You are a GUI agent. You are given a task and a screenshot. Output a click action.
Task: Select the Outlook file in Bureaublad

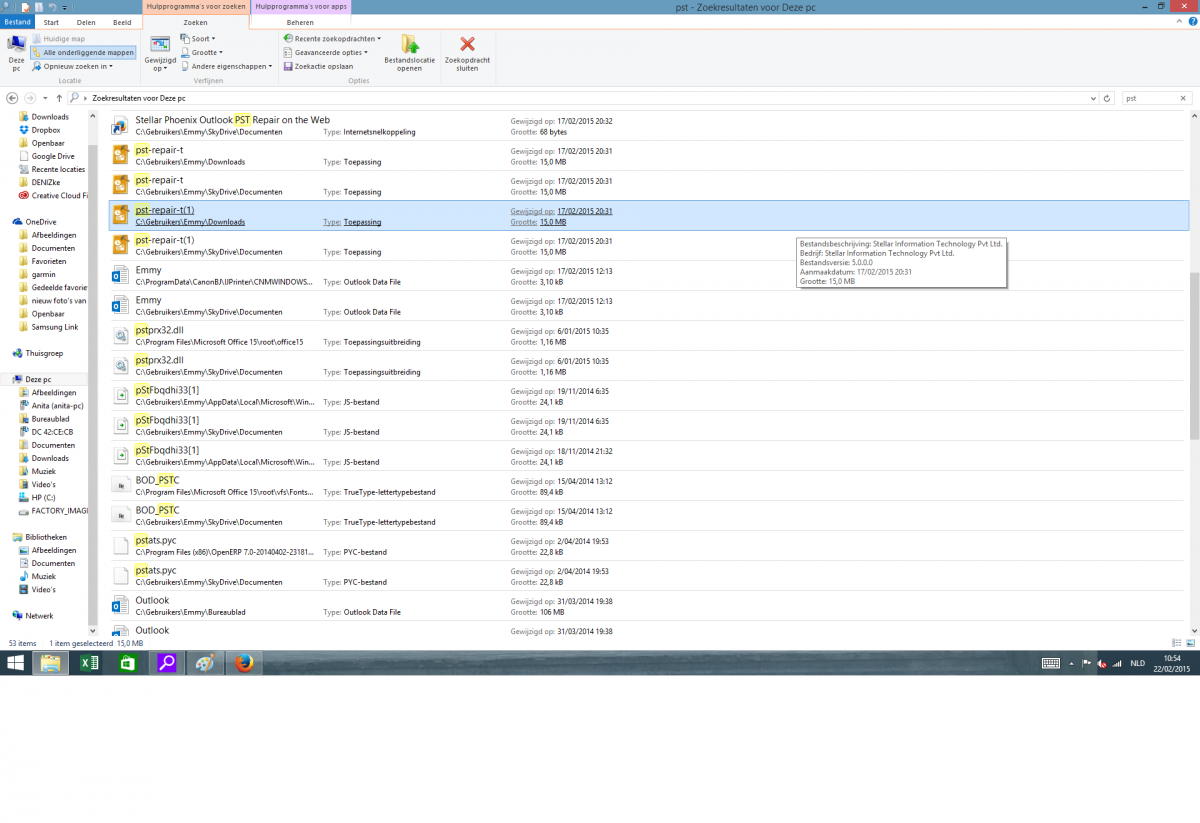coord(648,606)
